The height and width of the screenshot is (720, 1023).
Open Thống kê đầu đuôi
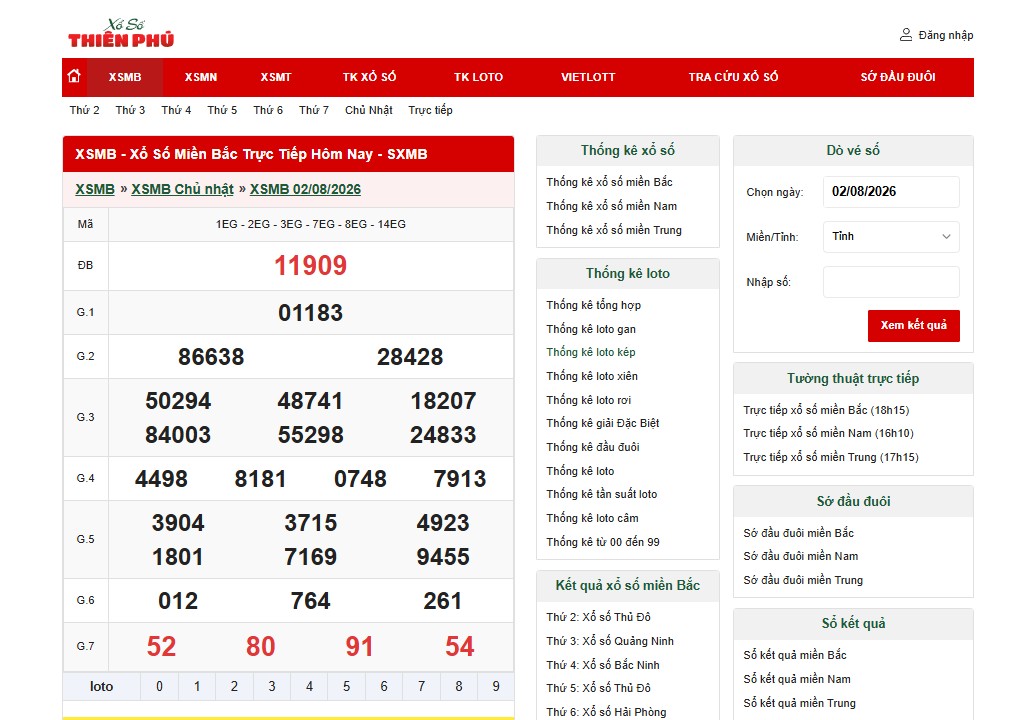pos(593,447)
